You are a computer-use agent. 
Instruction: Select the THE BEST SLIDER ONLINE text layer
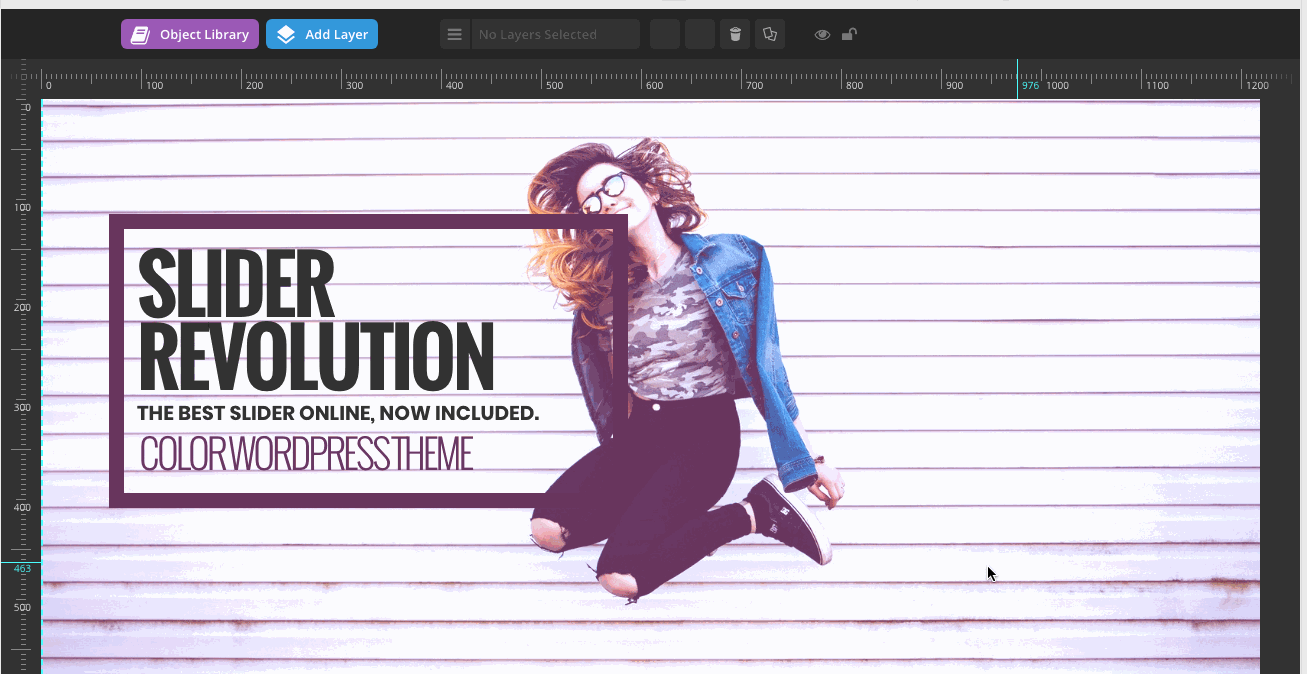pyautogui.click(x=337, y=413)
